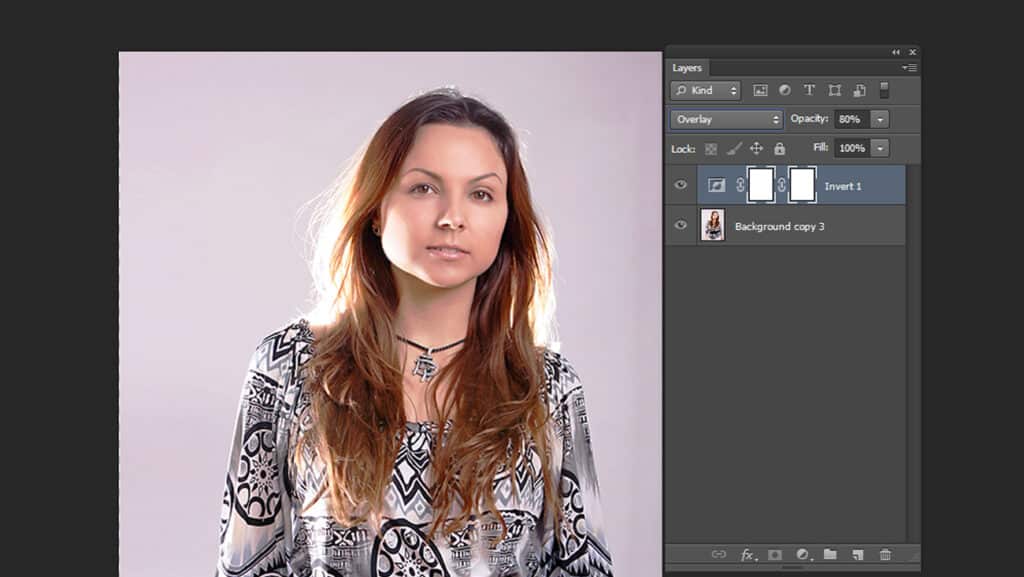This screenshot has height=577, width=1024.
Task: Open the Kind filter dropdown
Action: pyautogui.click(x=705, y=90)
